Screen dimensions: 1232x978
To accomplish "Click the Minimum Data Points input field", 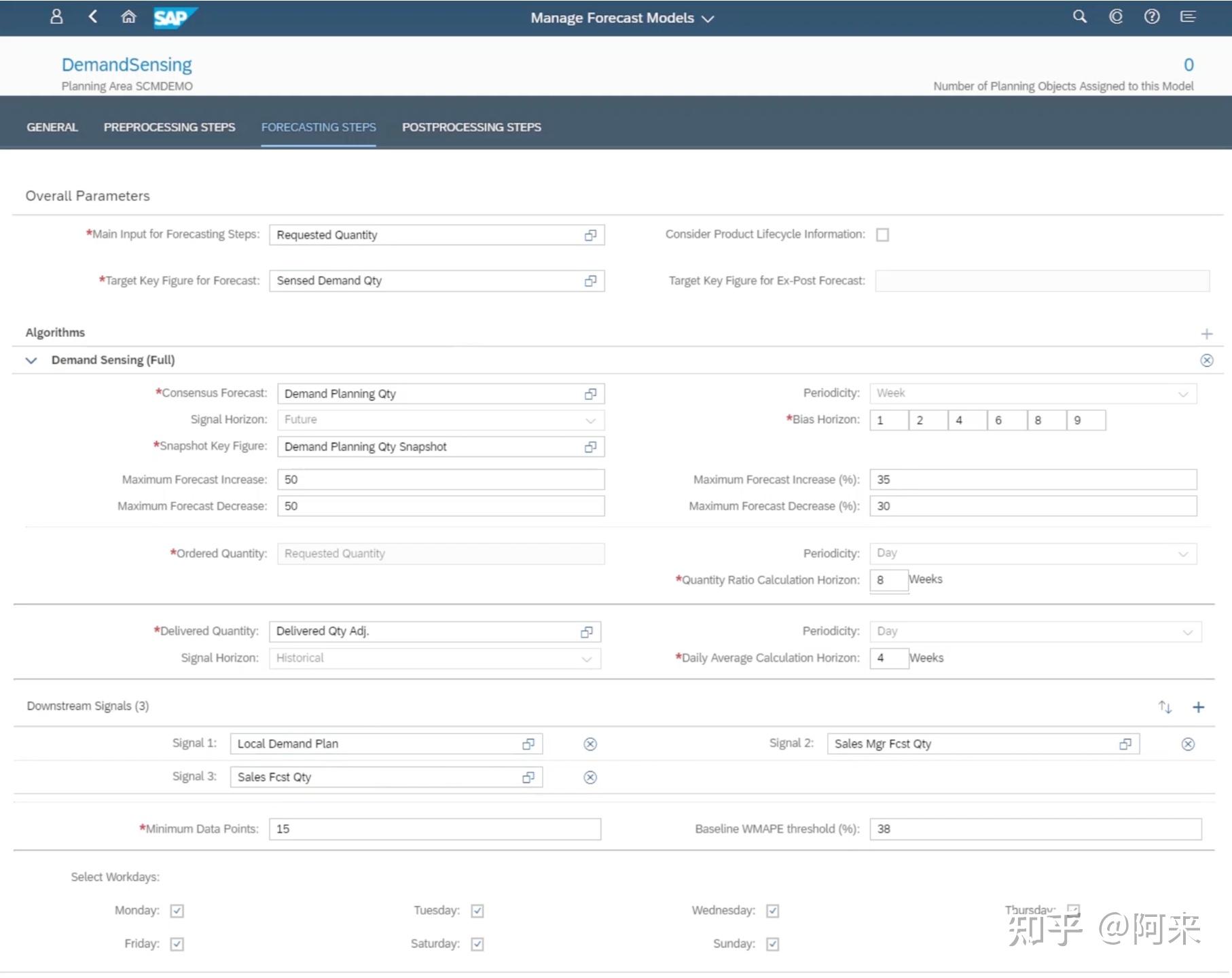I will 435,829.
